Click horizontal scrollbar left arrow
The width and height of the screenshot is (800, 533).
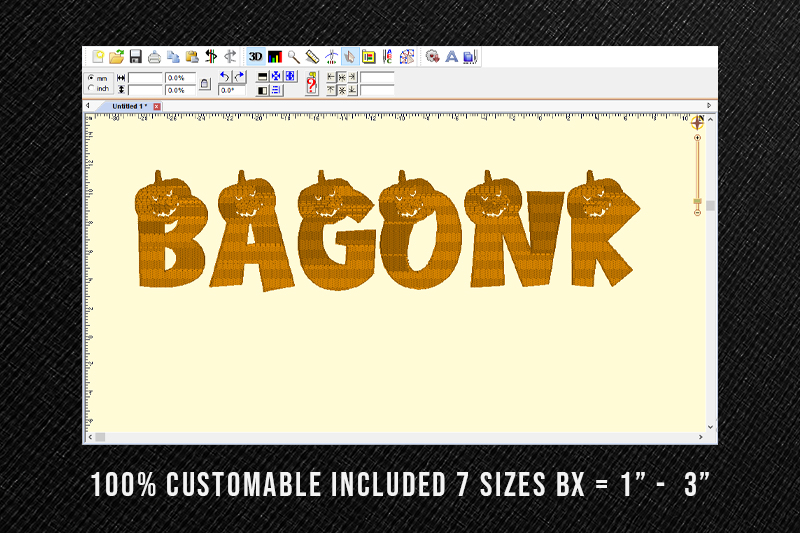point(90,437)
